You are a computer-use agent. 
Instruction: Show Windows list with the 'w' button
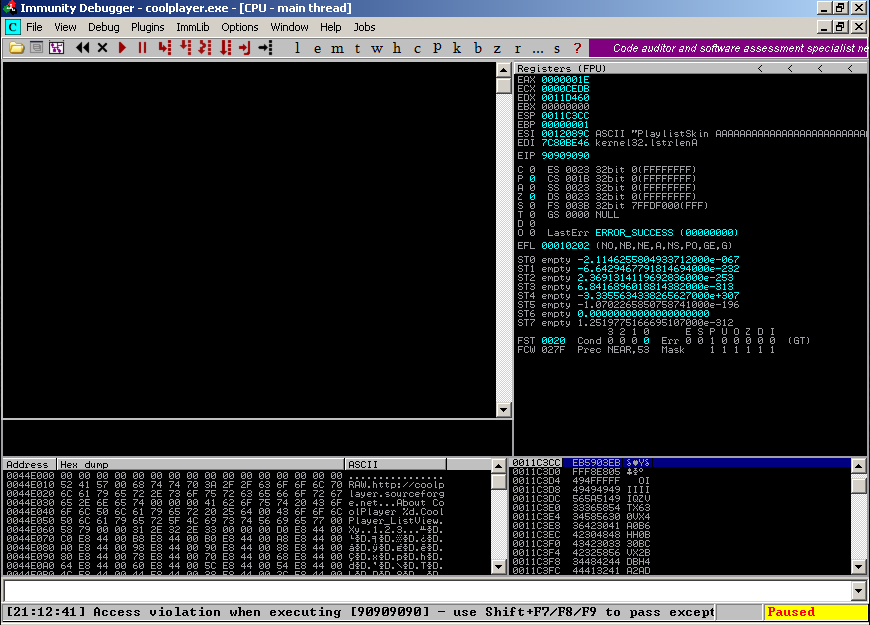[x=377, y=48]
